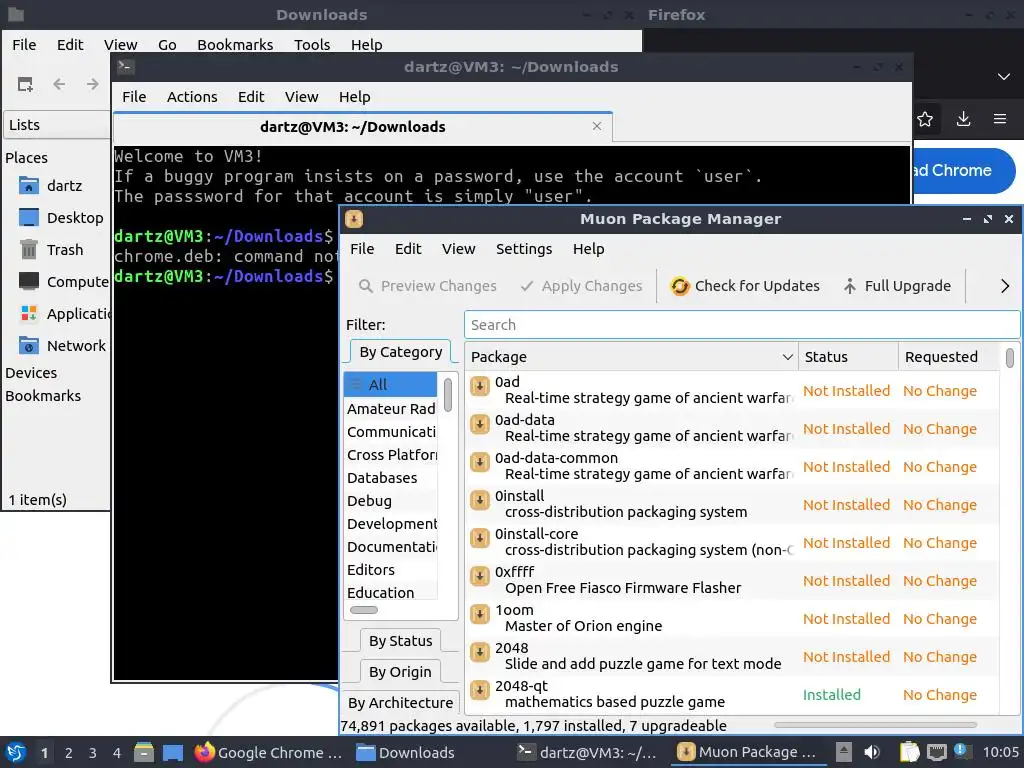This screenshot has height=768, width=1024.
Task: Switch to workspace 3 in taskbar
Action: tap(92, 752)
